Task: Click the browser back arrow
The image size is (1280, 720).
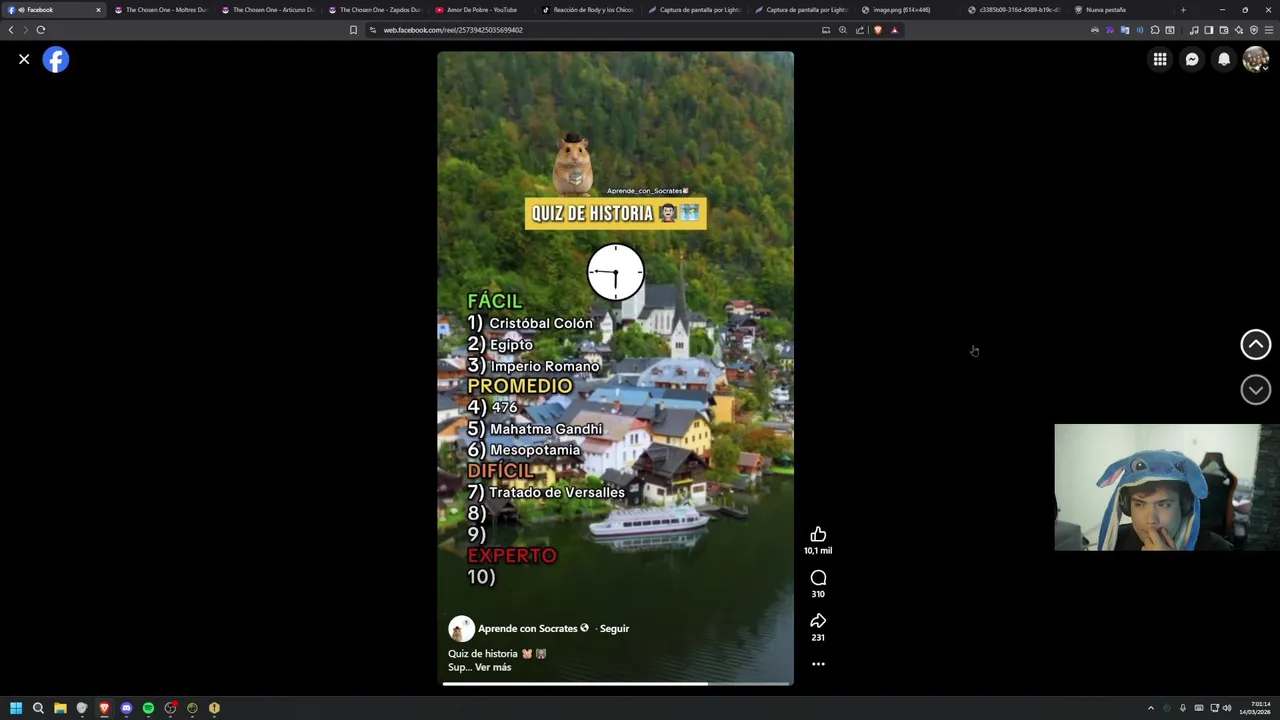Action: click(11, 30)
